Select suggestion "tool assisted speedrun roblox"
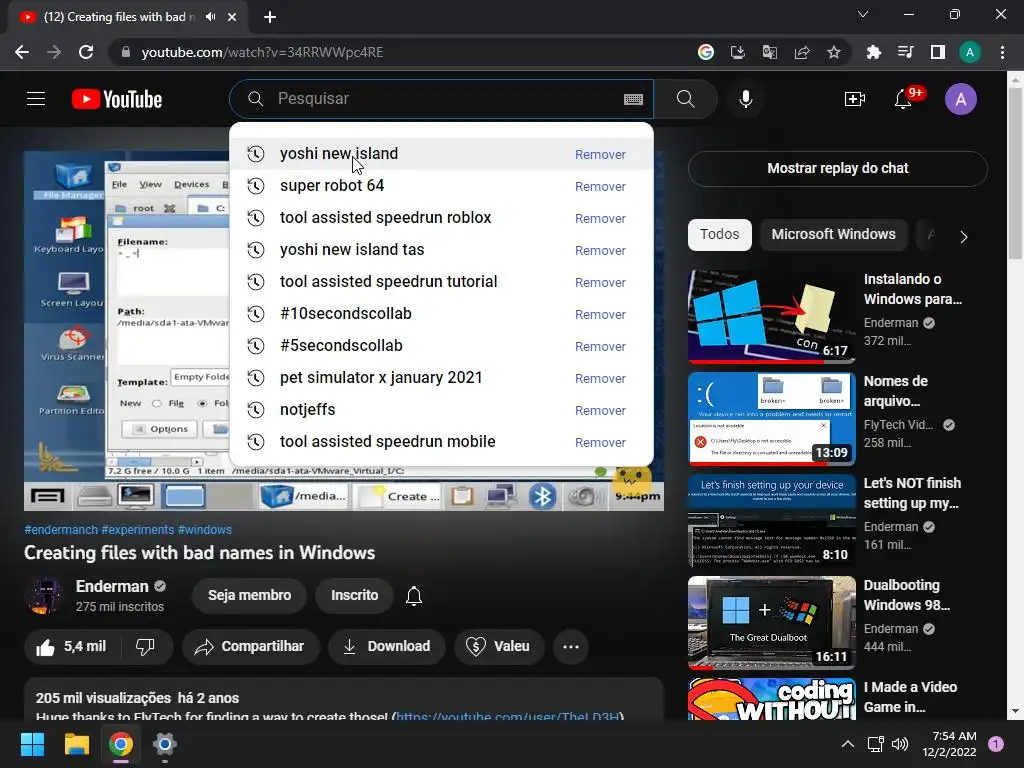This screenshot has height=768, width=1024. point(441,218)
